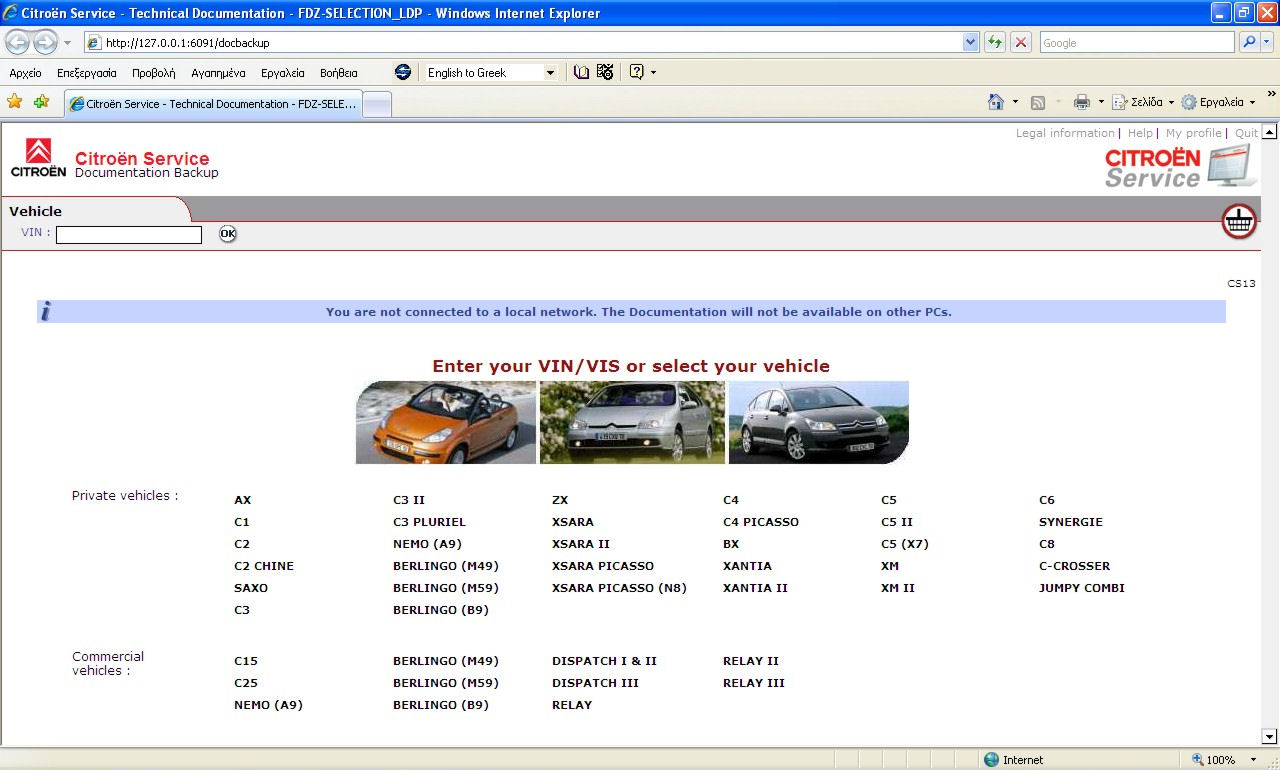The height and width of the screenshot is (770, 1280).
Task: Open the Αρχείο menu
Action: (25, 73)
